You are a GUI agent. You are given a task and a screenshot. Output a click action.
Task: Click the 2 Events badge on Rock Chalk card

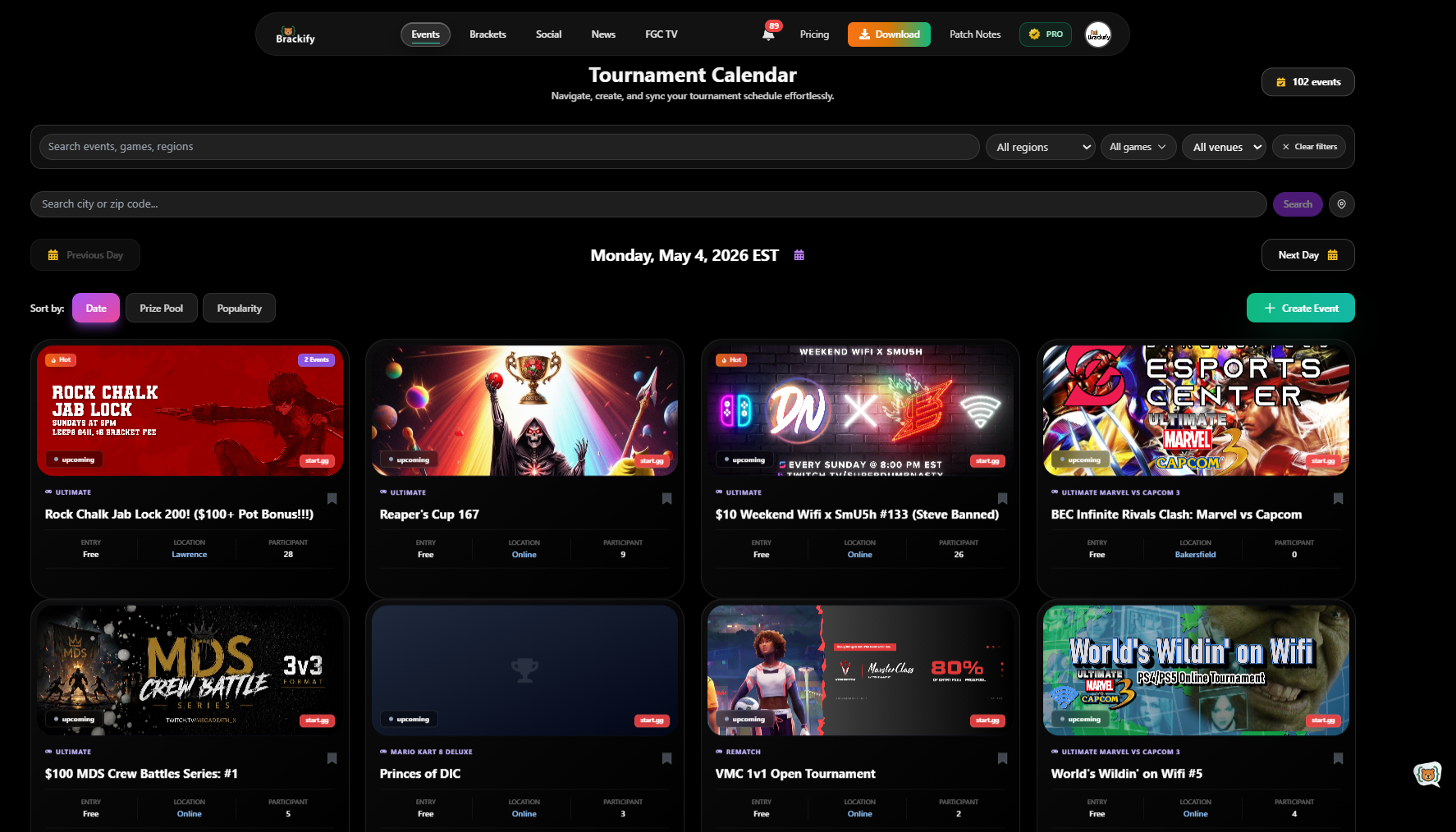316,360
